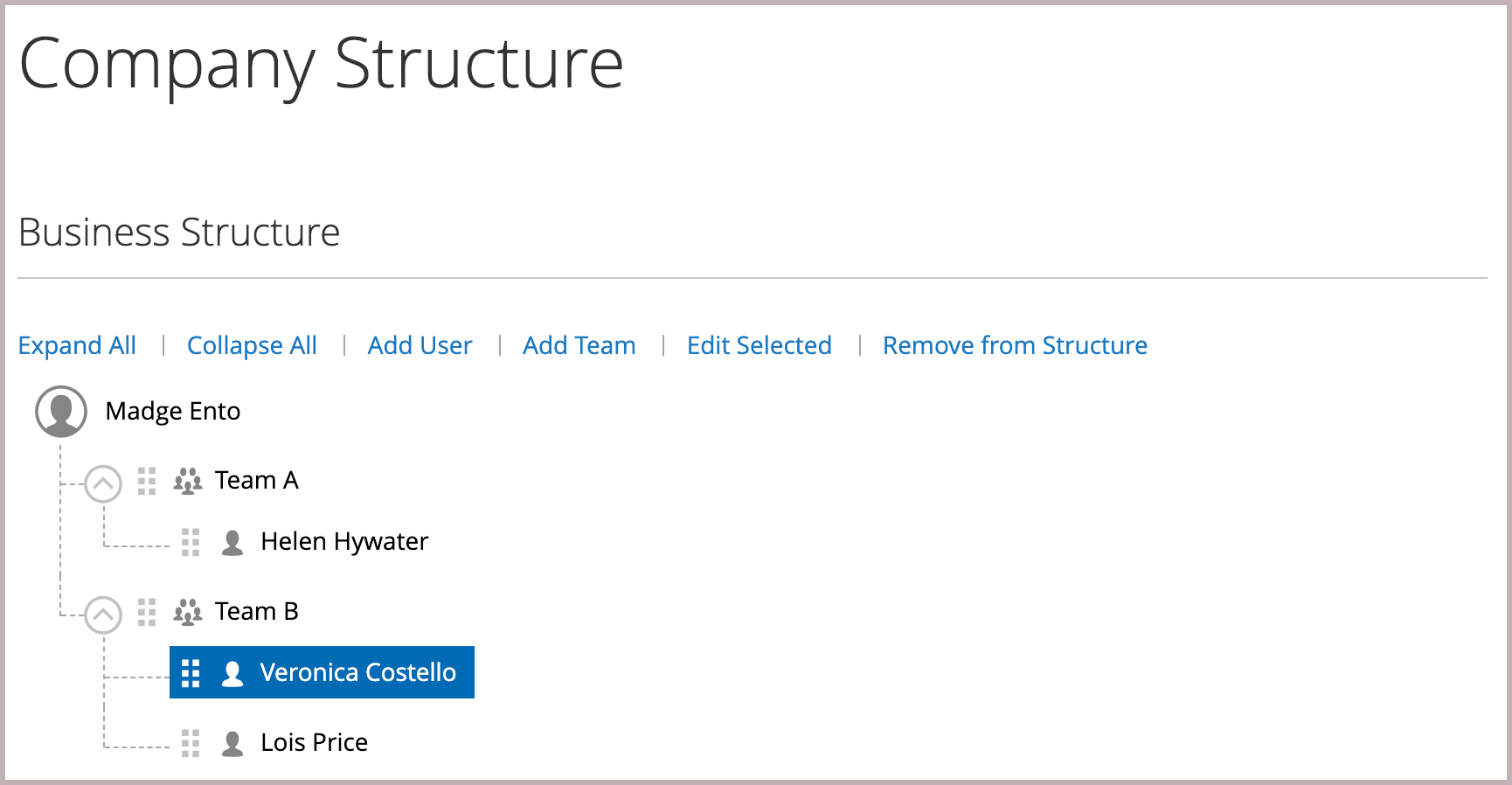Click Remove from Structure link

point(1015,345)
